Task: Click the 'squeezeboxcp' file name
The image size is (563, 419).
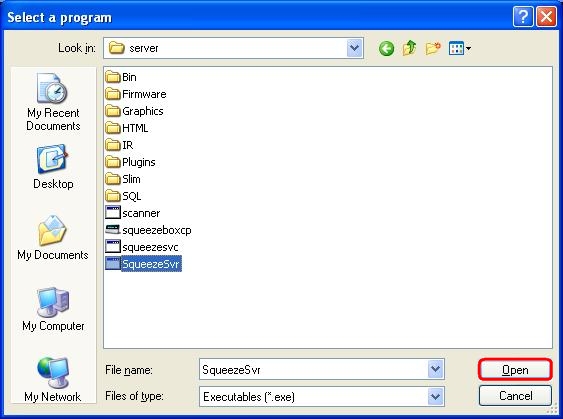Action: click(157, 230)
